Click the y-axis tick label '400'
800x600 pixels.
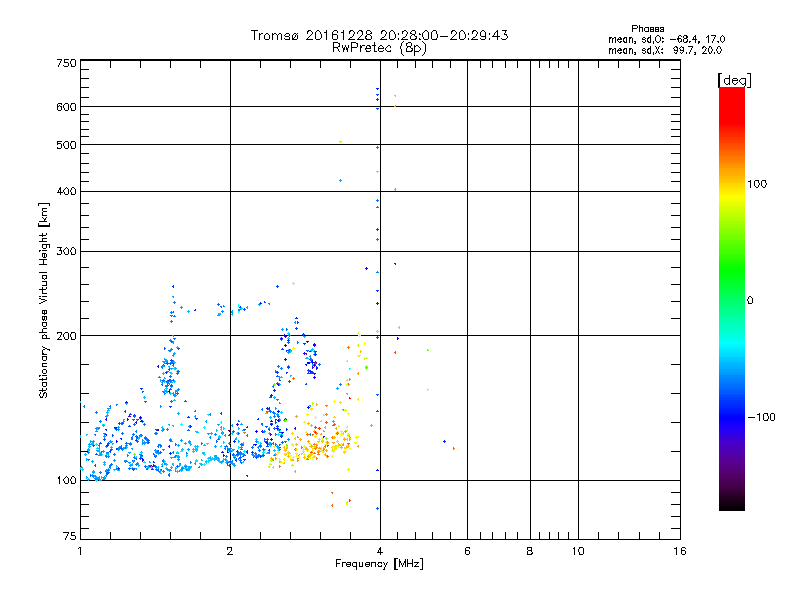coord(66,191)
